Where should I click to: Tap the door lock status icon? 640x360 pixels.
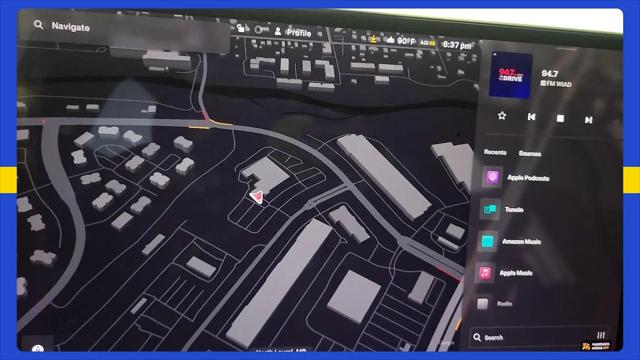click(241, 28)
